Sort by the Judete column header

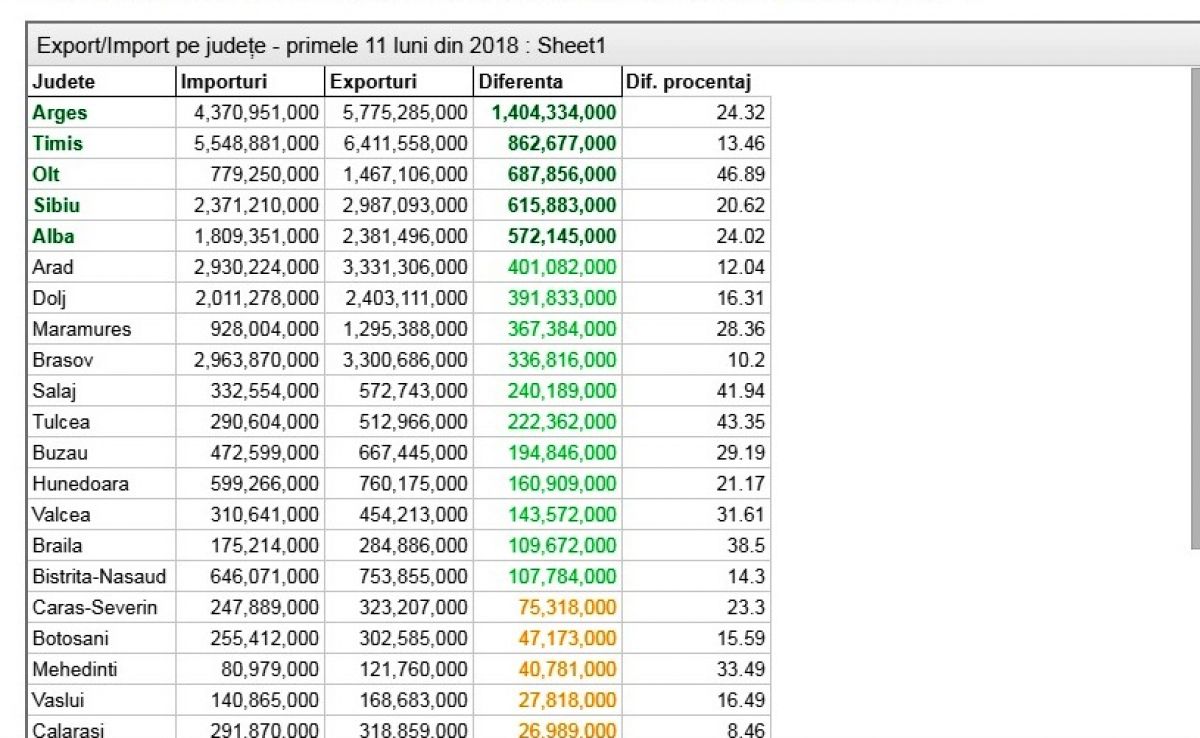point(101,82)
